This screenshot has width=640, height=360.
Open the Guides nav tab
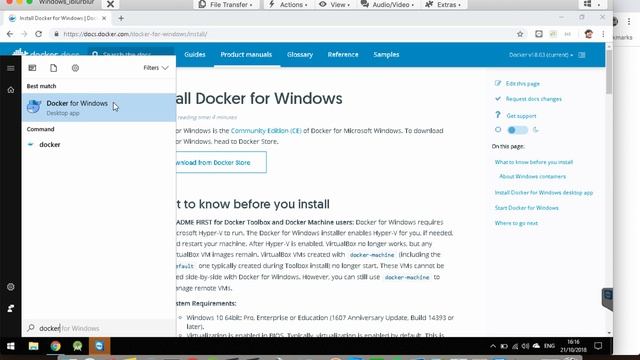(195, 54)
